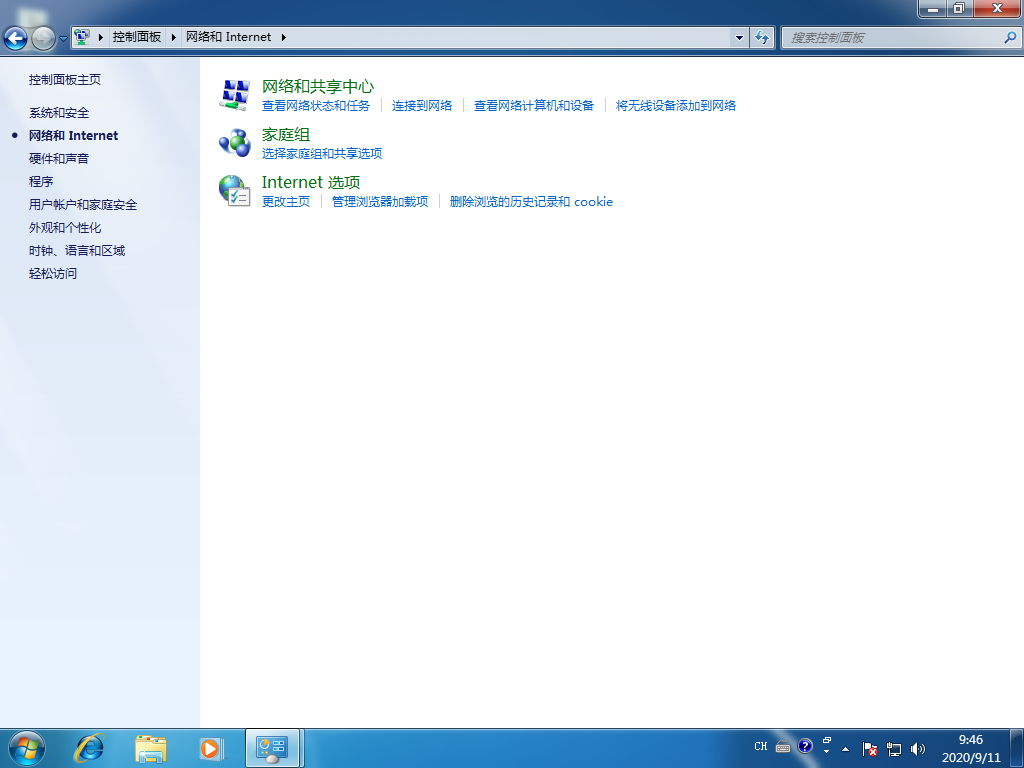Click the network status tray icon

point(894,748)
